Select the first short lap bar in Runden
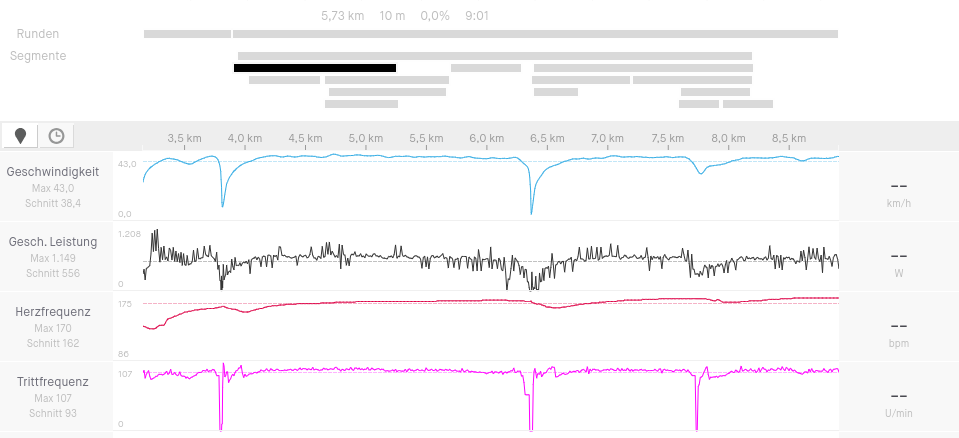The image size is (959, 438). click(x=187, y=34)
